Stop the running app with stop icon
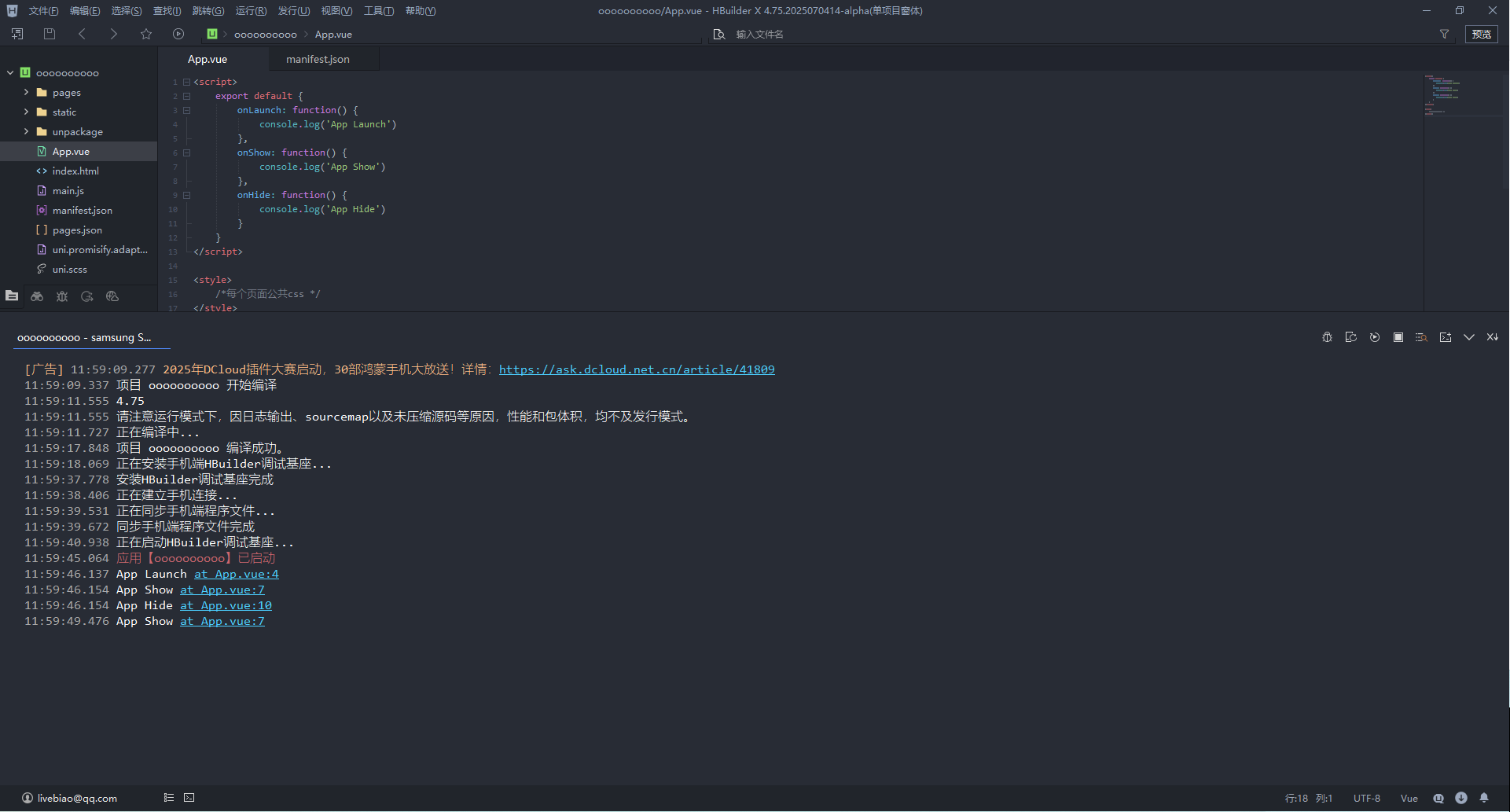The height and width of the screenshot is (812, 1510). (x=1398, y=337)
